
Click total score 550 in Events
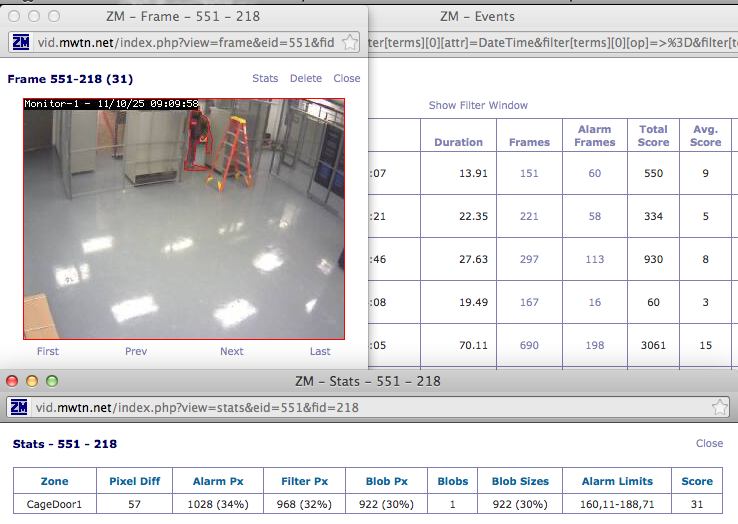[653, 173]
